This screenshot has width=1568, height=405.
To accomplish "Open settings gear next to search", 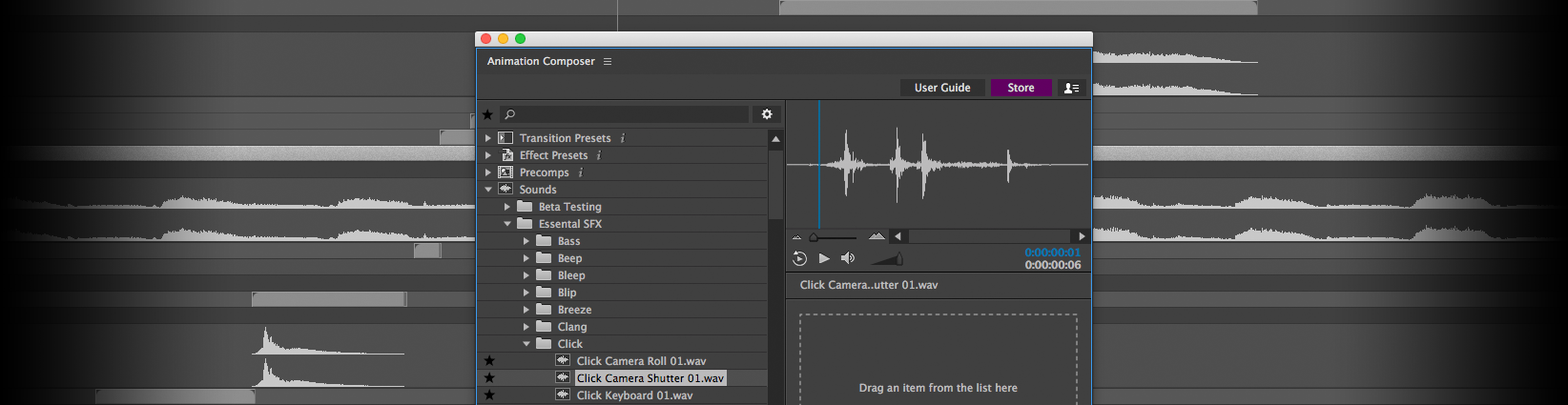I will point(767,114).
